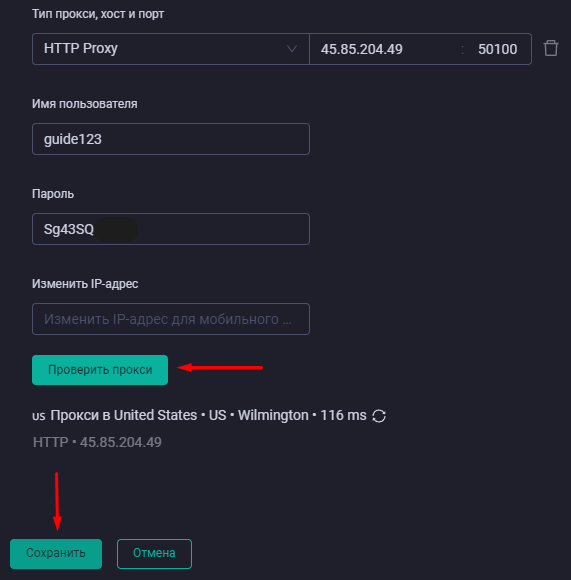Expand the proxy type chevron arrow
The image size is (571, 580).
click(292, 49)
